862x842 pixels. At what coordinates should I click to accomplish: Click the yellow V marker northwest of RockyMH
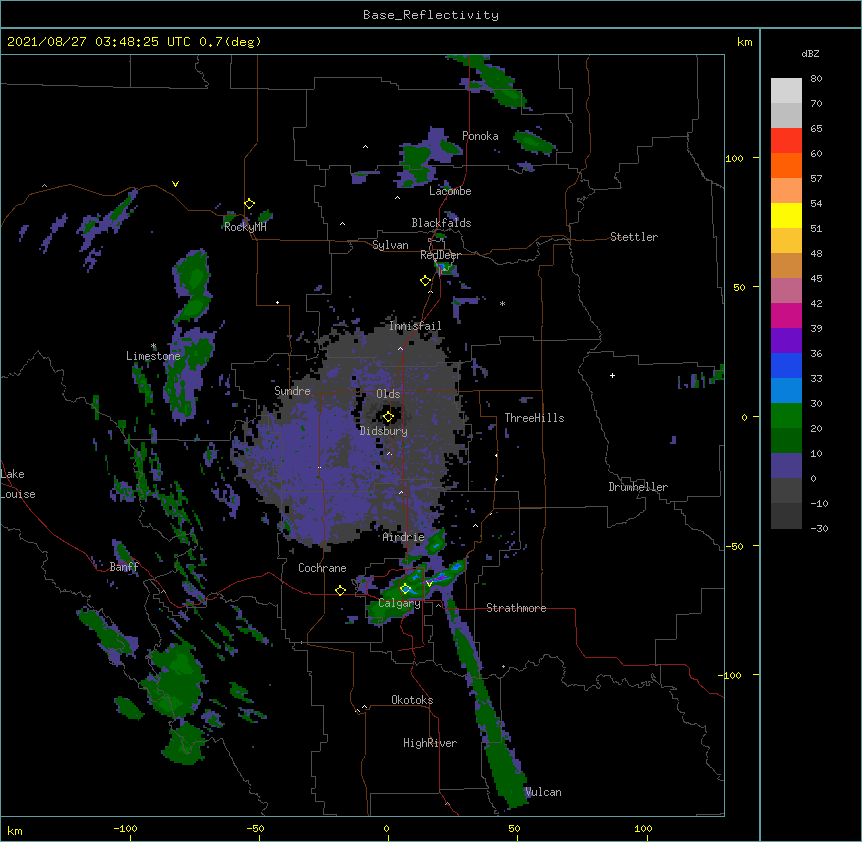pos(175,184)
